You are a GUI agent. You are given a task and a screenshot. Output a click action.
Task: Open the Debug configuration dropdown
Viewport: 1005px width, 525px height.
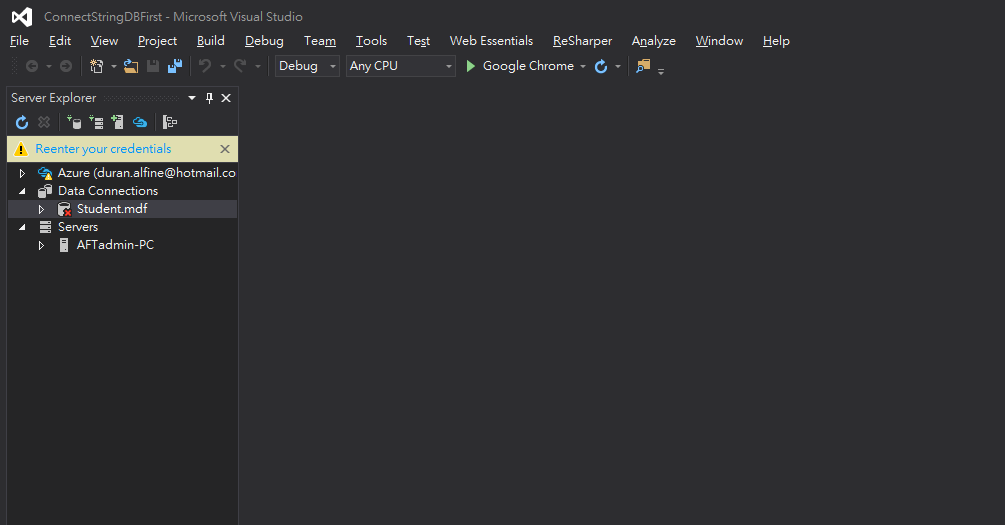307,66
